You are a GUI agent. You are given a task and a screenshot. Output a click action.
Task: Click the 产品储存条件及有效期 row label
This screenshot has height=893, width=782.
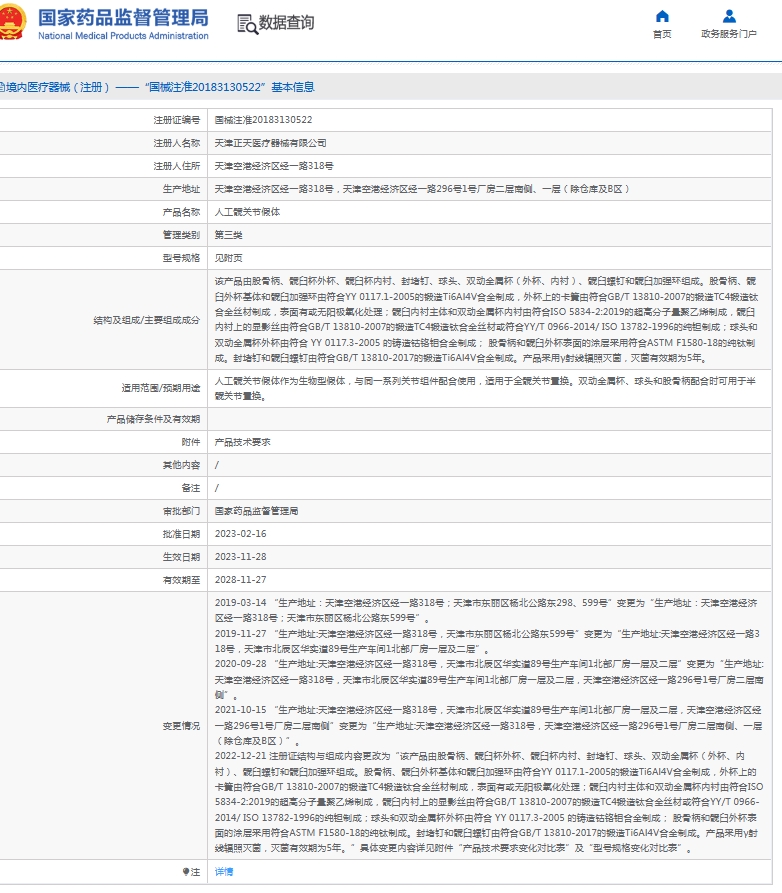pos(153,419)
